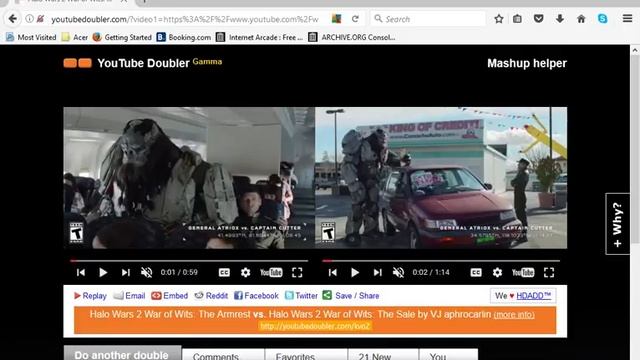Share the mashup on Facebook

pos(256,296)
